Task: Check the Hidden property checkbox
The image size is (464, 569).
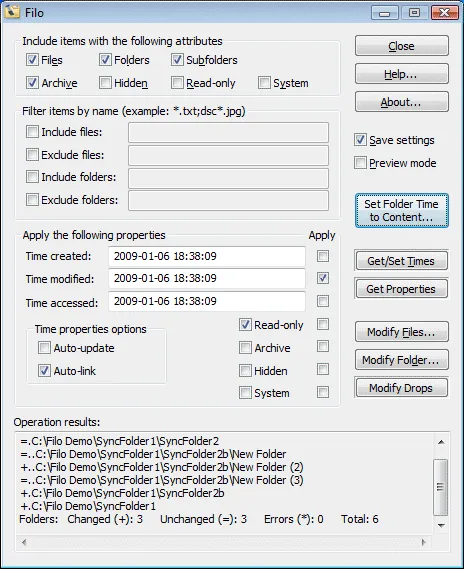Action: point(245,371)
